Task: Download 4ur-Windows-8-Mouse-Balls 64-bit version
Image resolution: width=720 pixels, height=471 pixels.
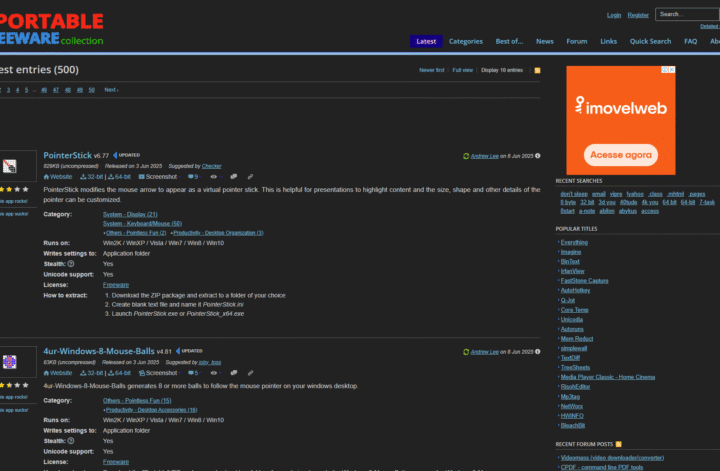Action: 119,373
